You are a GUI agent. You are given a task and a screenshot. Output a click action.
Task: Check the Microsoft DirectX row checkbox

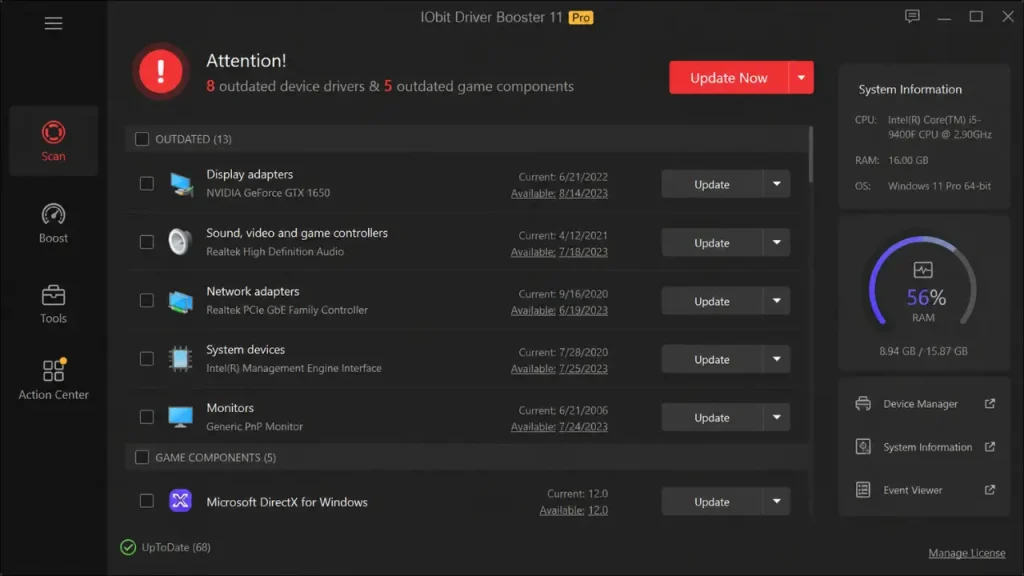[147, 501]
